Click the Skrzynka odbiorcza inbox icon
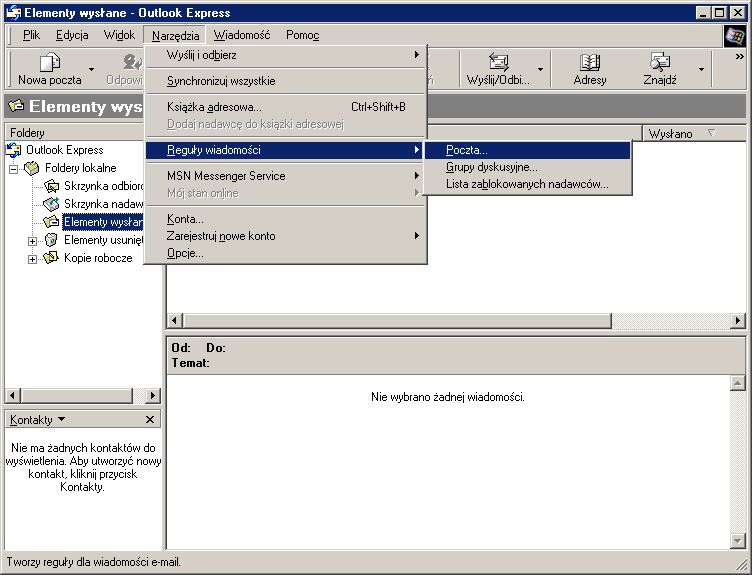Screen dimensions: 752x575 tap(51, 186)
